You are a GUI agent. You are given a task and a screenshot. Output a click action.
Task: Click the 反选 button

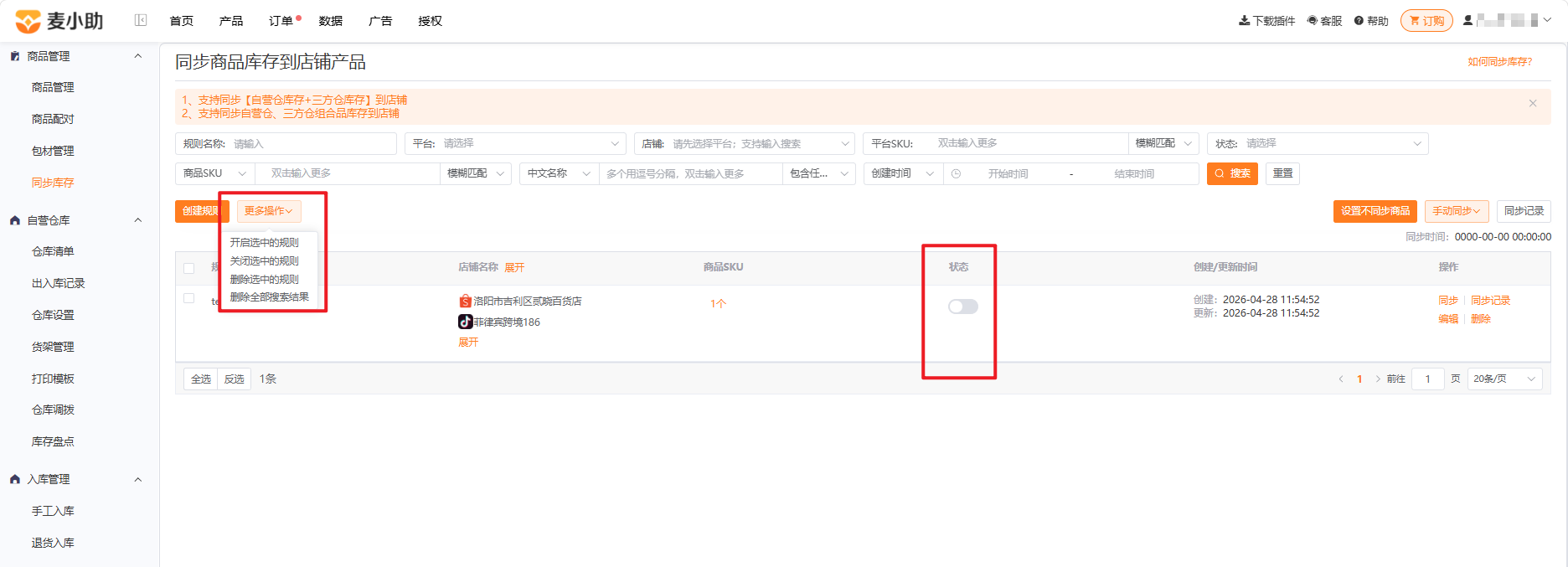(x=235, y=379)
